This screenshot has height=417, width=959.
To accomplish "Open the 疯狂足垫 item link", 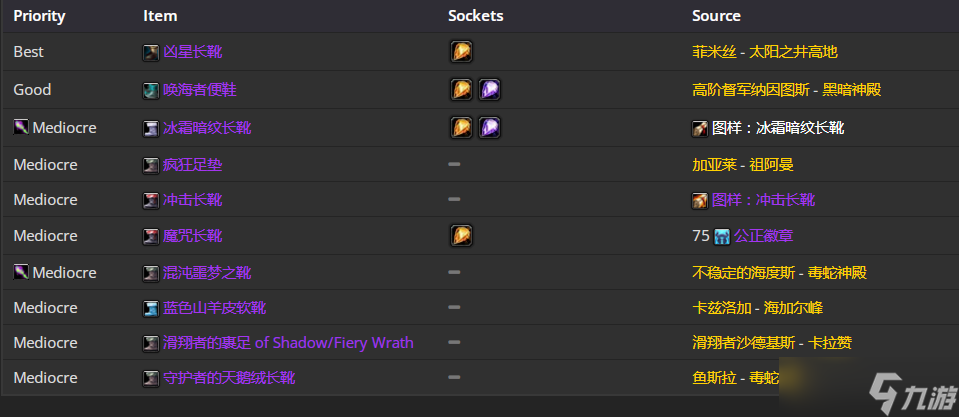I will point(193,164).
